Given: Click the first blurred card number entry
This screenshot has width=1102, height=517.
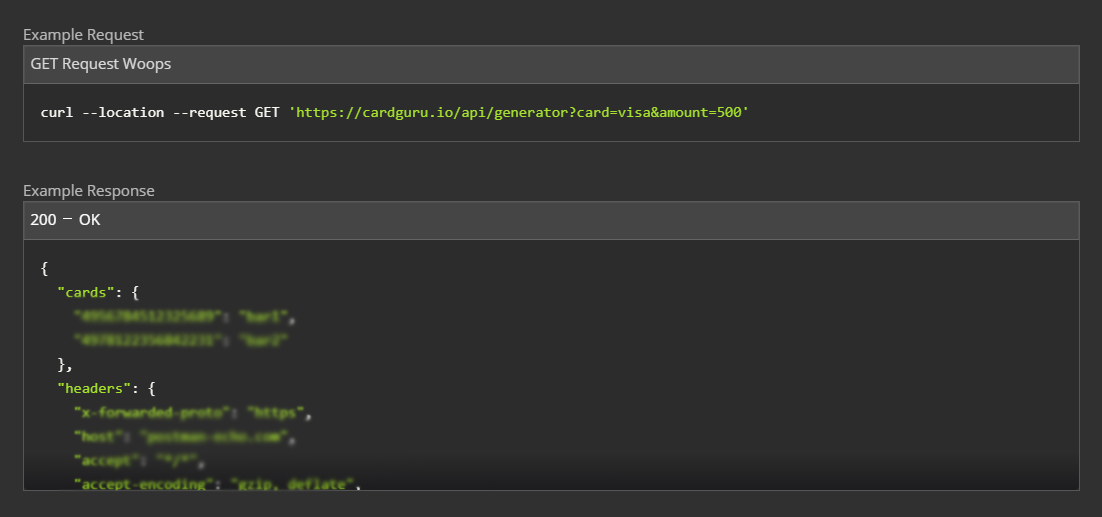Looking at the screenshot, I should click(x=185, y=317).
